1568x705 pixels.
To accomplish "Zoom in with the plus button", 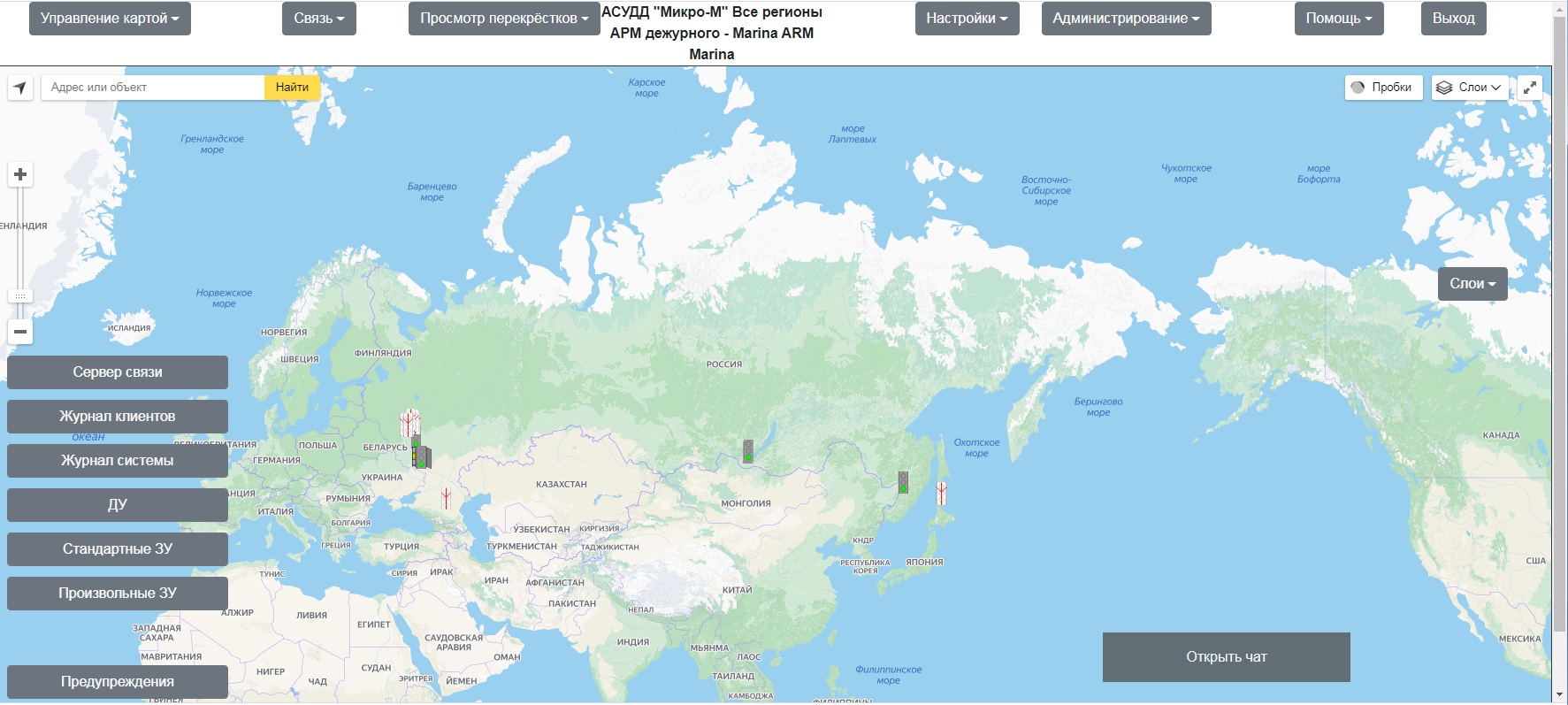I will coord(20,174).
